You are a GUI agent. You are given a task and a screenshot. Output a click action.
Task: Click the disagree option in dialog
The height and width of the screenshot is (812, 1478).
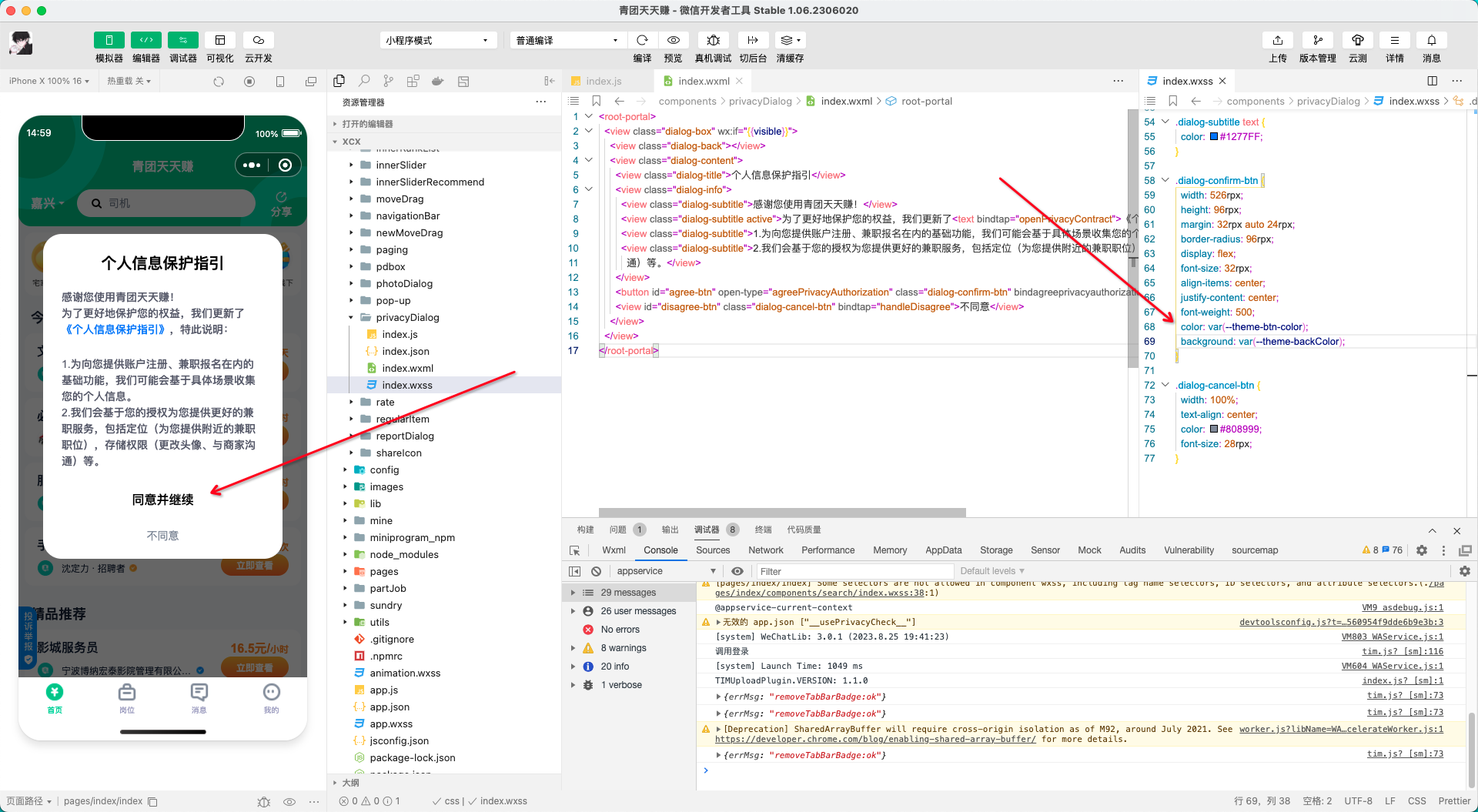162,536
